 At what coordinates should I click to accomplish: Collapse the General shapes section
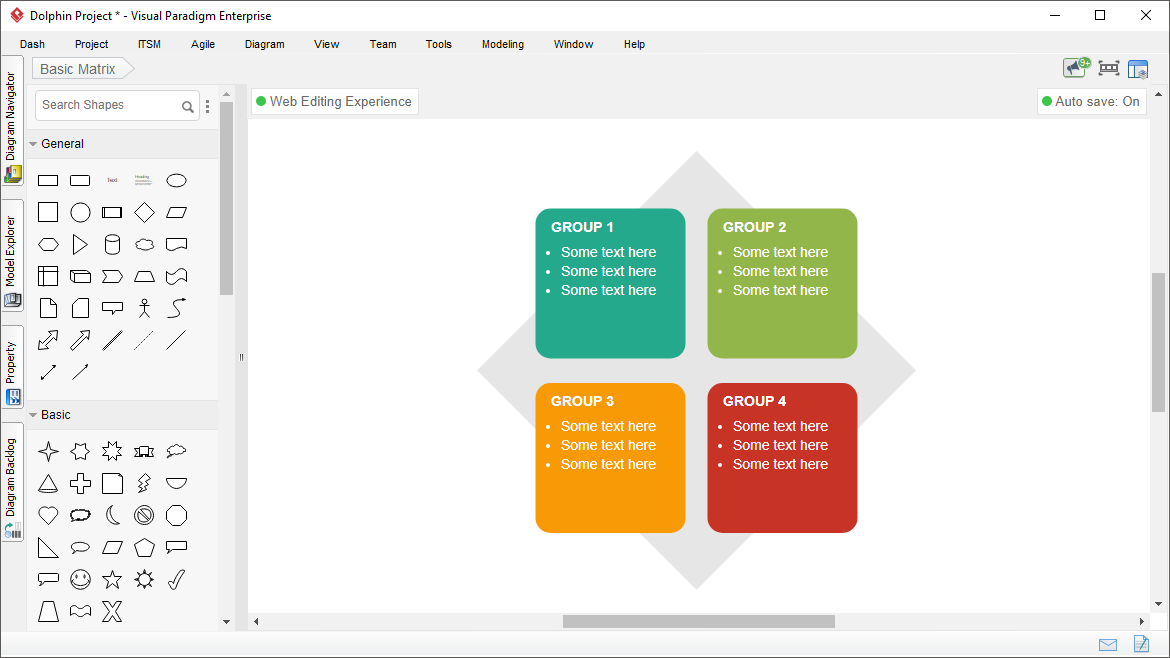[33, 144]
